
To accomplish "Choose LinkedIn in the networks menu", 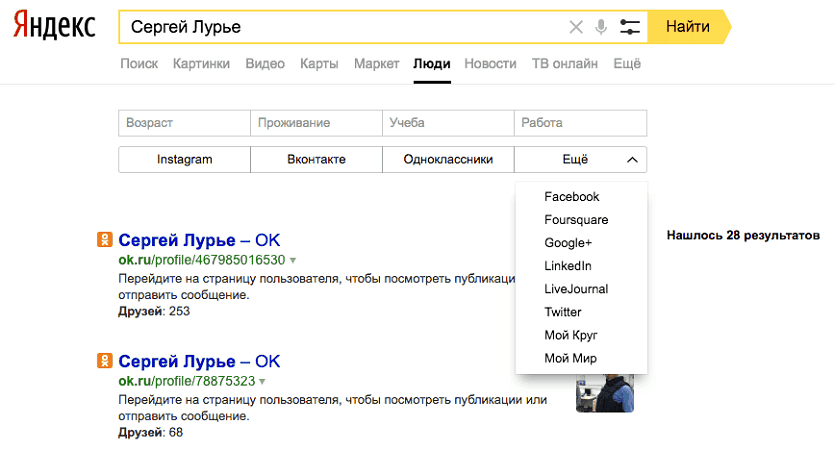I will coord(568,266).
